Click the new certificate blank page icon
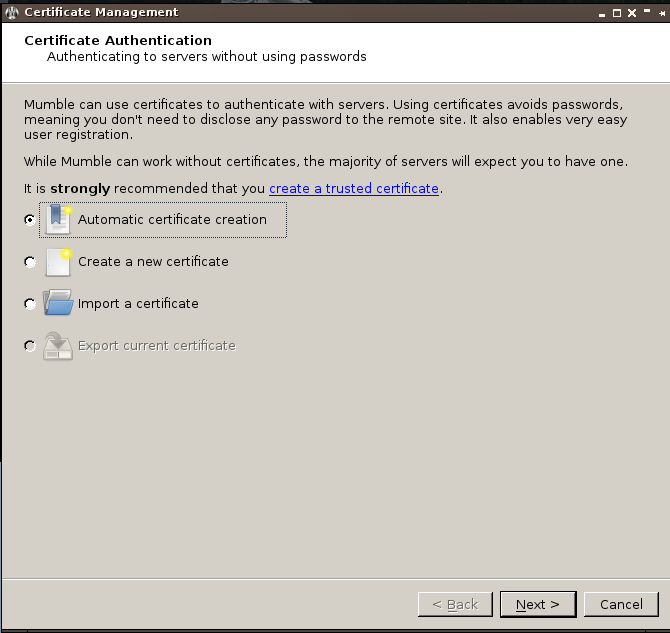This screenshot has height=633, width=670. tap(58, 262)
